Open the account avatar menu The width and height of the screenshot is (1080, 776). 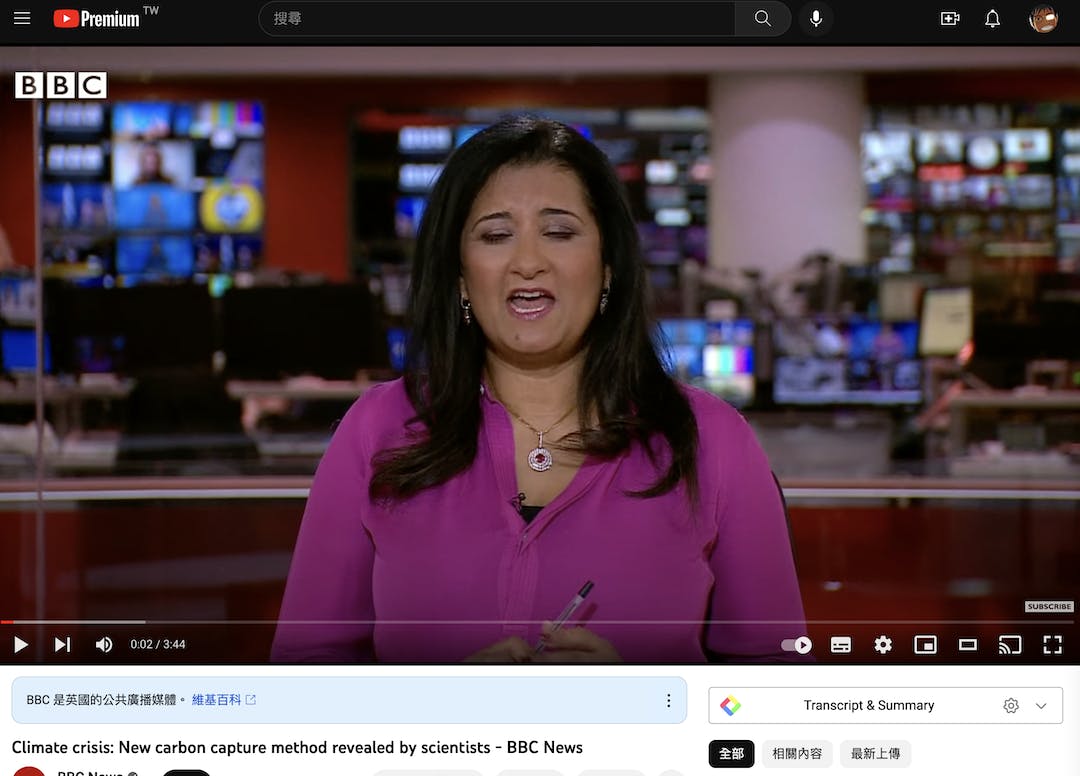coord(1043,19)
